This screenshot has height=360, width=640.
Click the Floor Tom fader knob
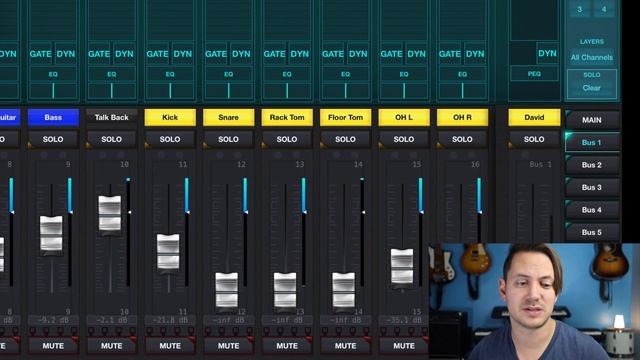pyautogui.click(x=344, y=290)
